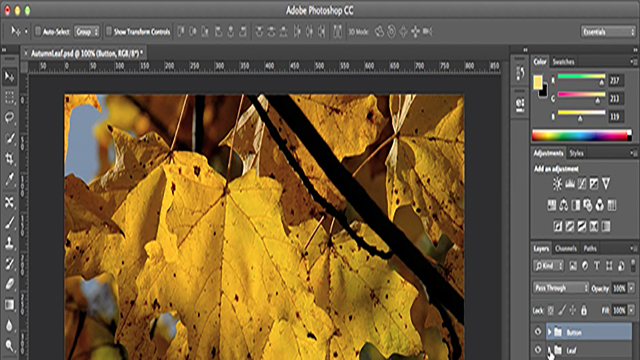Toggle lock image pixels
This screenshot has height=360, width=640.
click(562, 311)
